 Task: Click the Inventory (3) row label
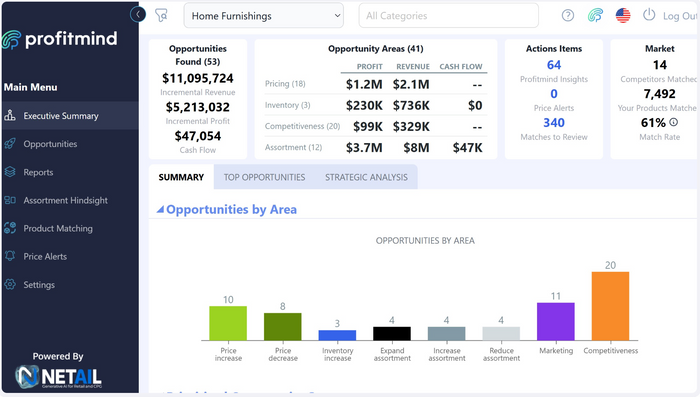click(x=287, y=105)
